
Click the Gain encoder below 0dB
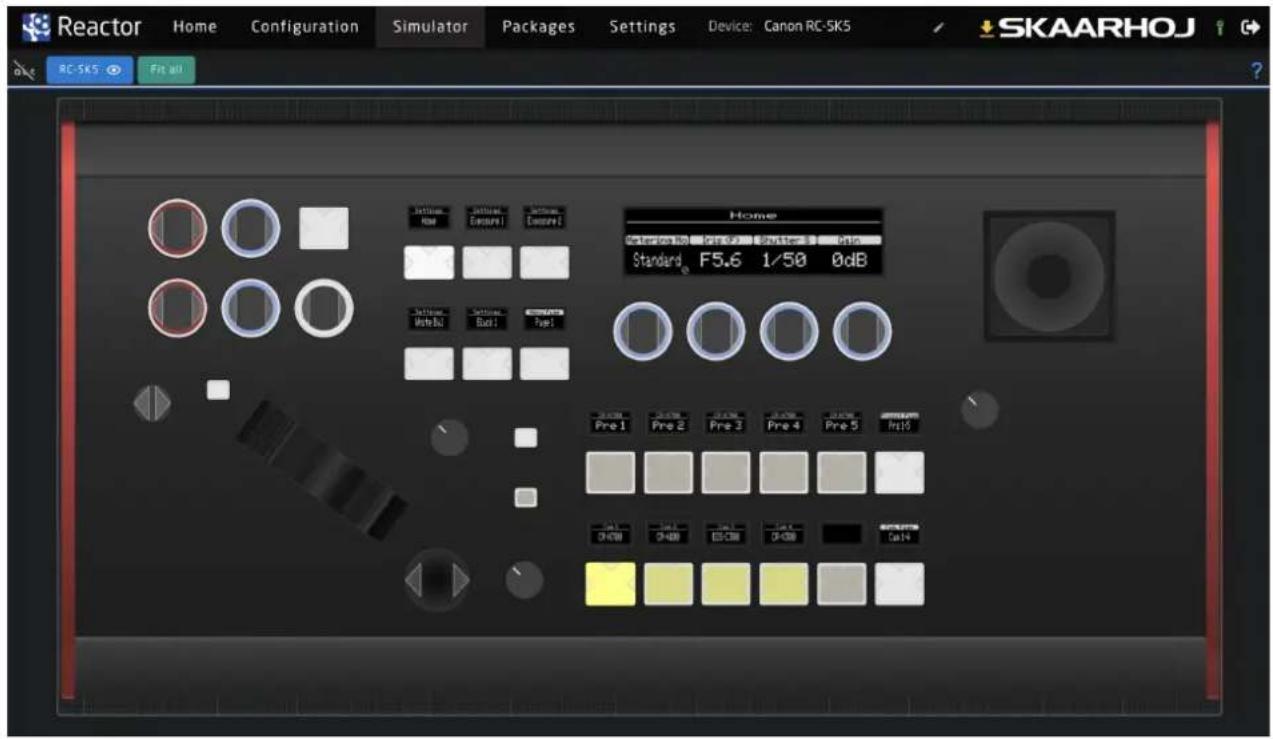tap(862, 331)
